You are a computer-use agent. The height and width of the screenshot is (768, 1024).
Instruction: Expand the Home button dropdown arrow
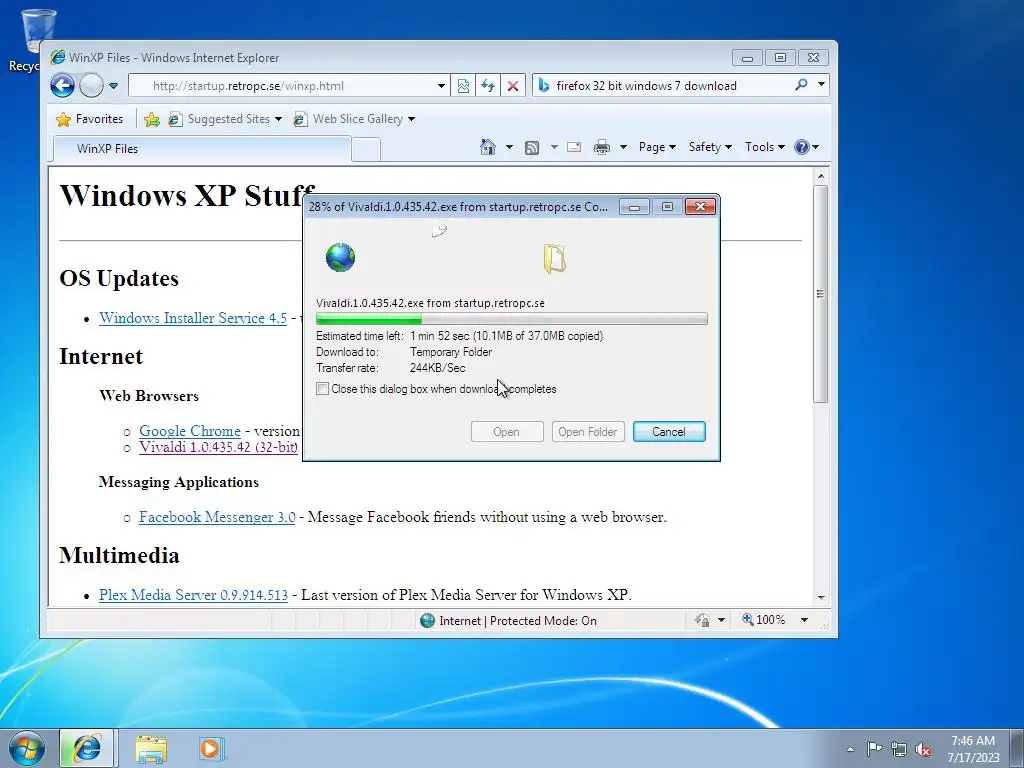point(509,147)
